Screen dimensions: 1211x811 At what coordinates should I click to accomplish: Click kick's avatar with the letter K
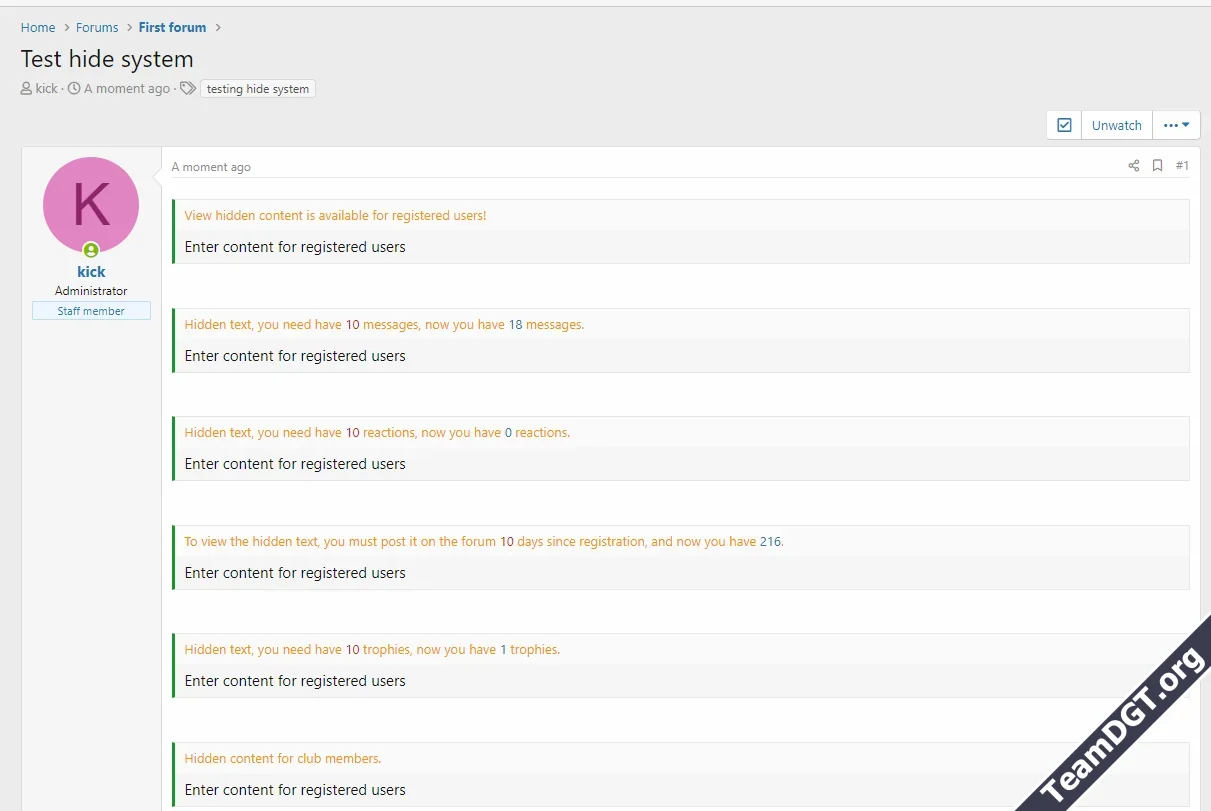coord(90,203)
